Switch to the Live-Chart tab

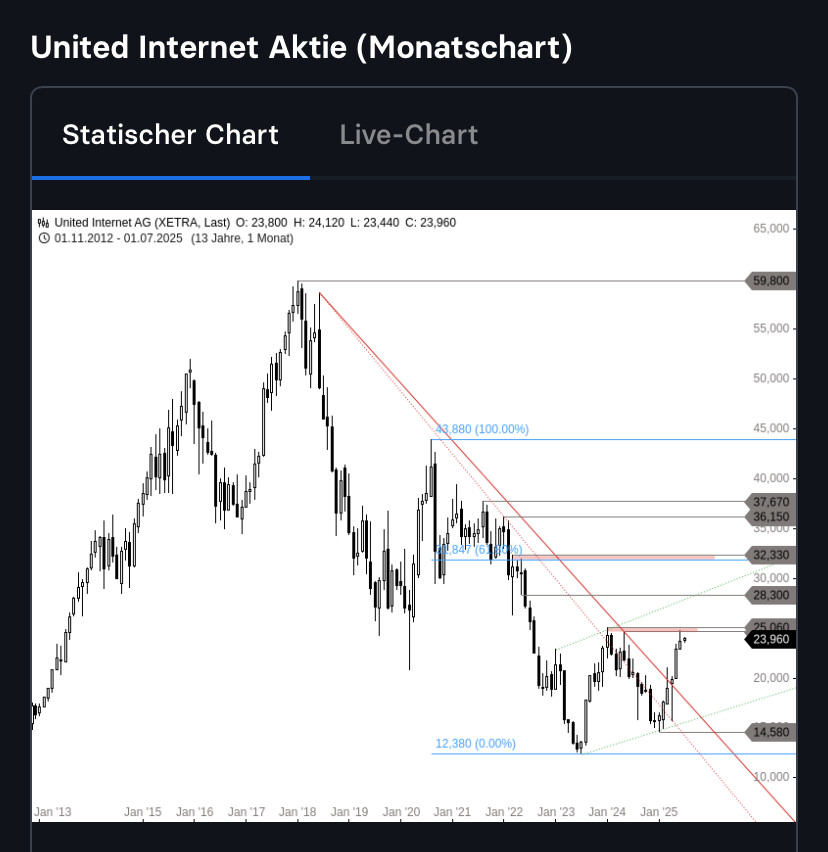(409, 134)
